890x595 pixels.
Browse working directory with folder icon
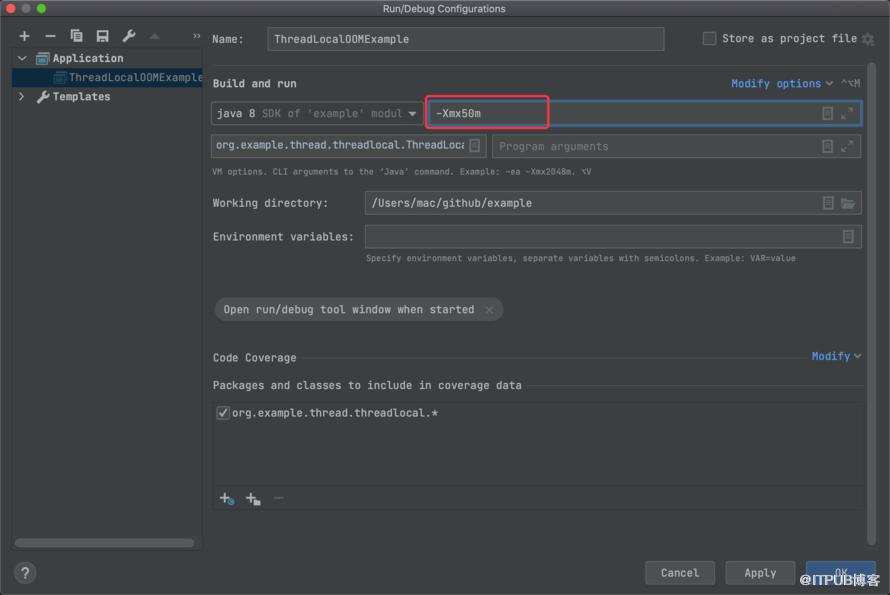tap(848, 203)
